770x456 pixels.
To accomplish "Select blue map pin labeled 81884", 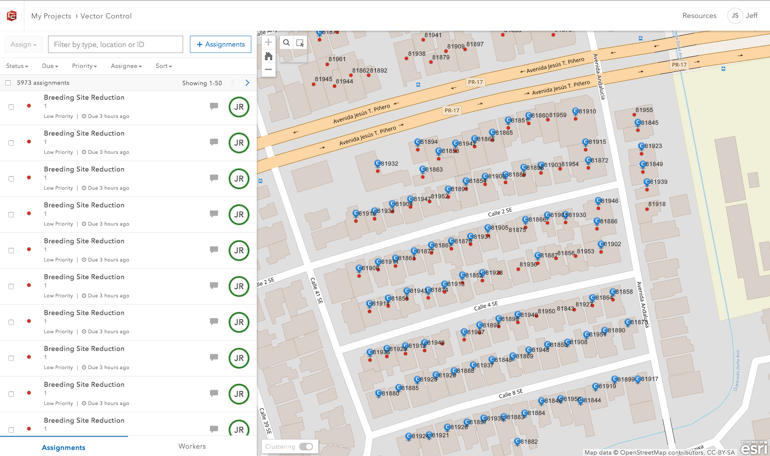I will click(x=524, y=413).
